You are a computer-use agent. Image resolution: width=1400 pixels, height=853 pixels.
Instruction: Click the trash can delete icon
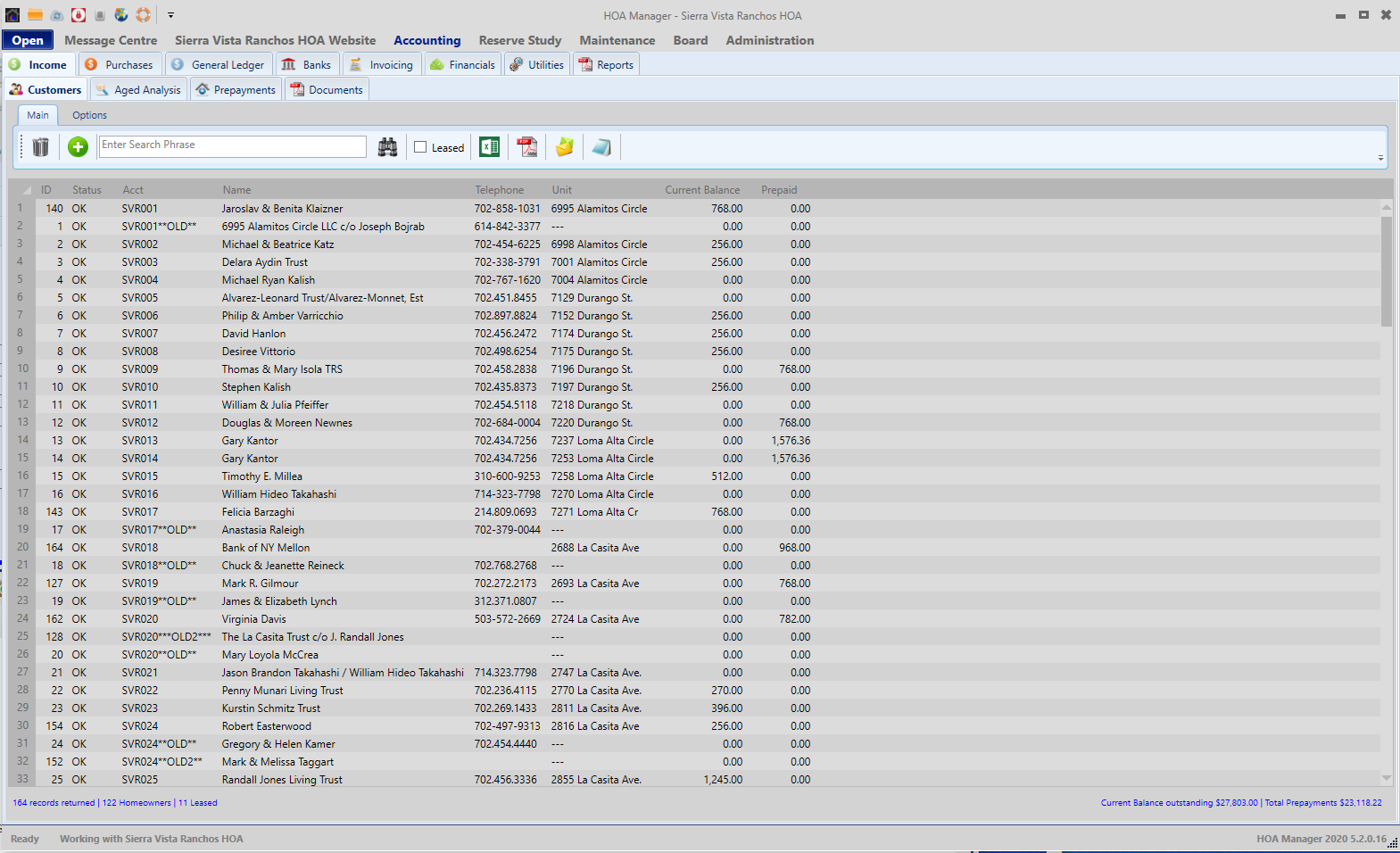pos(40,147)
